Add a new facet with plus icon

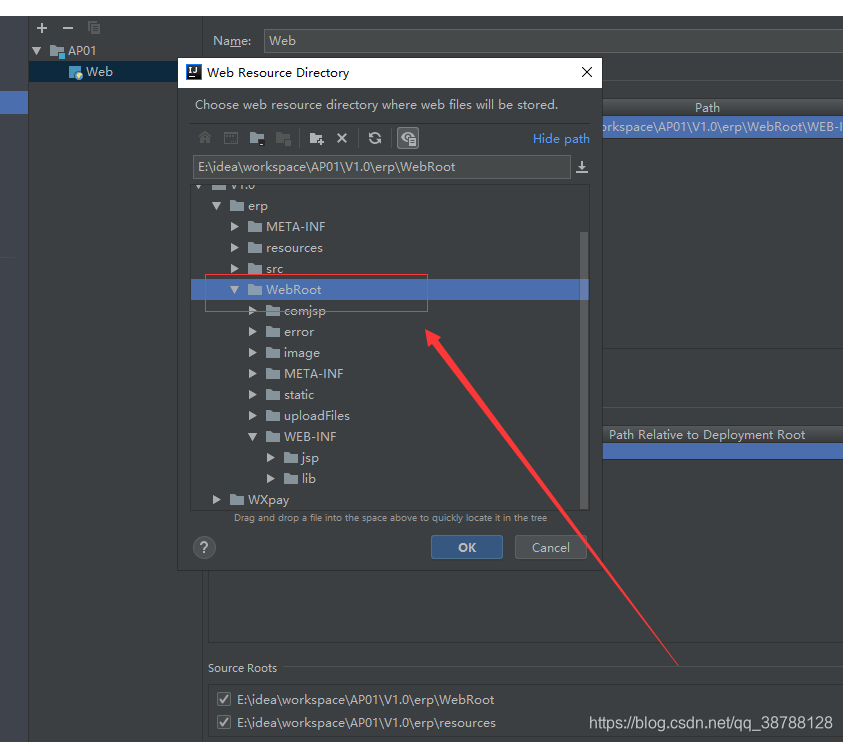click(x=42, y=28)
